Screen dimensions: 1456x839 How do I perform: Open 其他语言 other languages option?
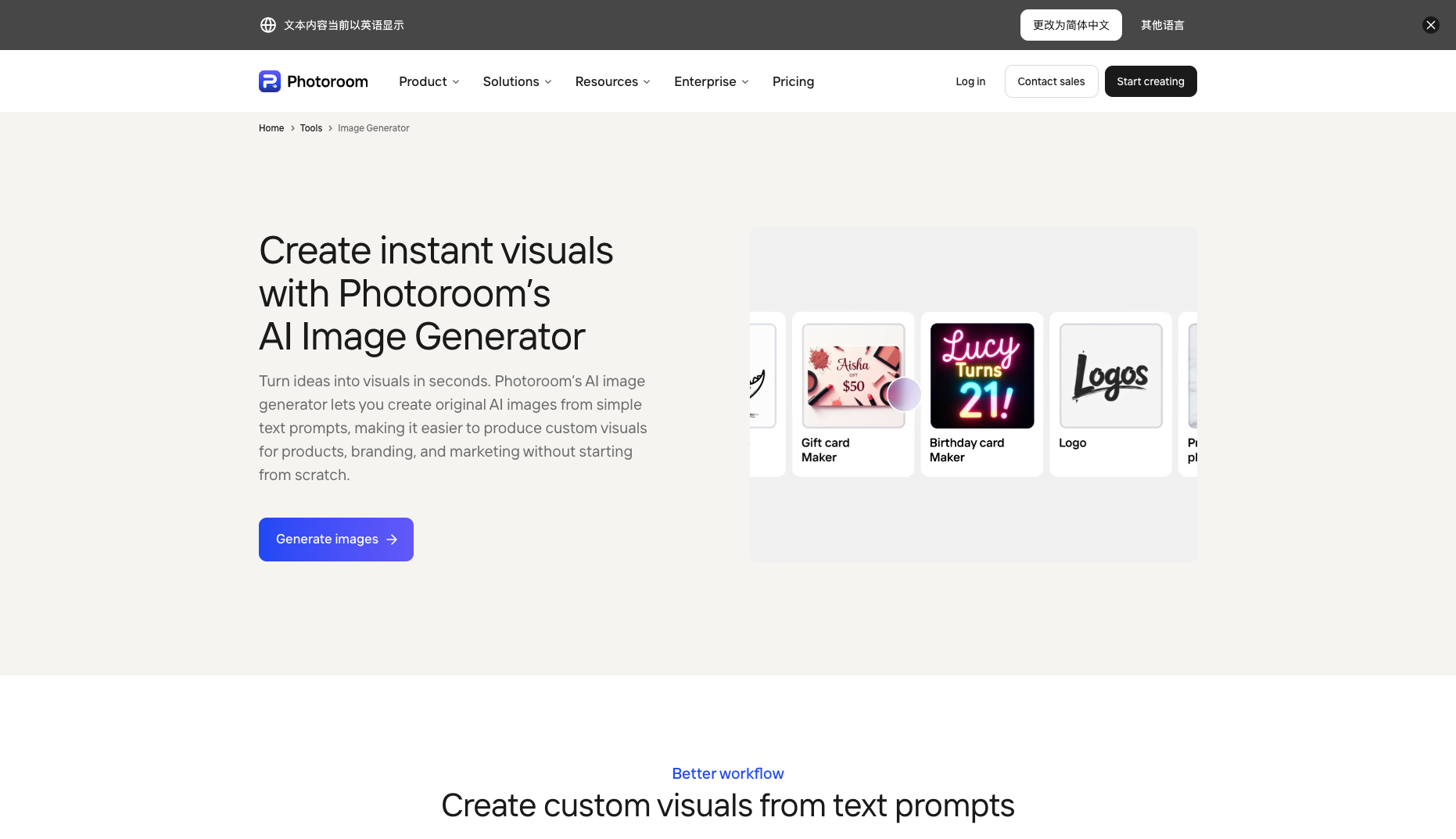pos(1162,25)
